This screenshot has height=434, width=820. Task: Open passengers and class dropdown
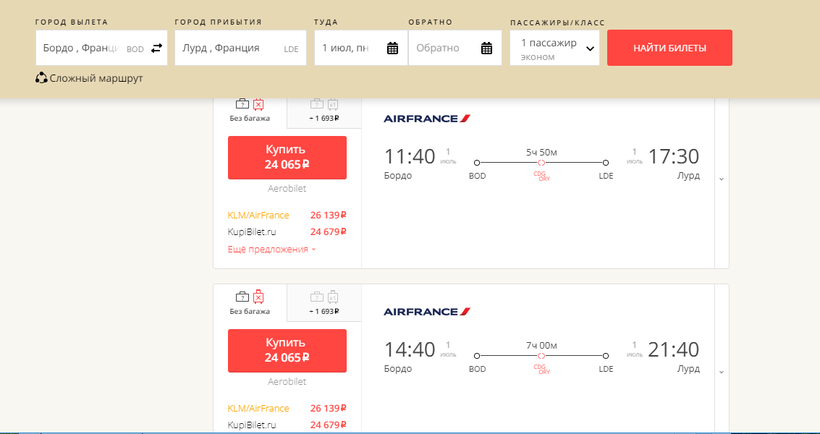pos(554,48)
